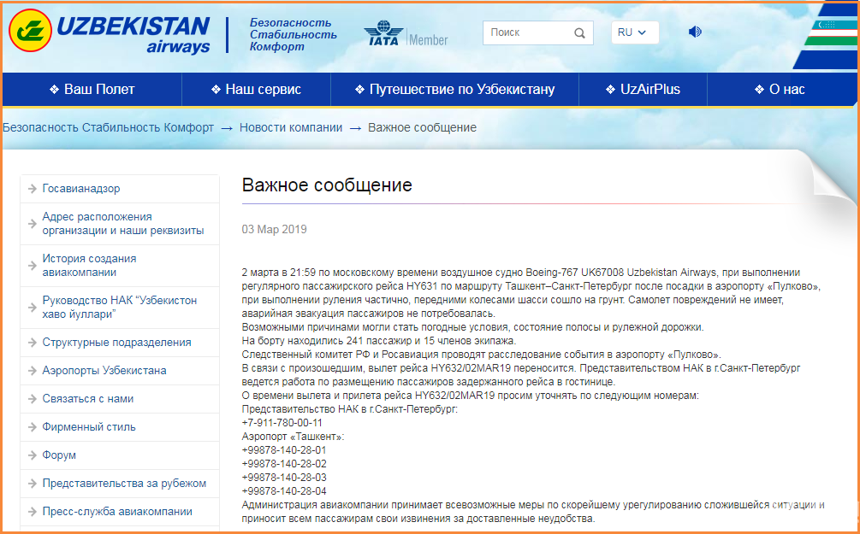
Task: Click the Важное сообщение breadcrumb text
Action: 422,128
